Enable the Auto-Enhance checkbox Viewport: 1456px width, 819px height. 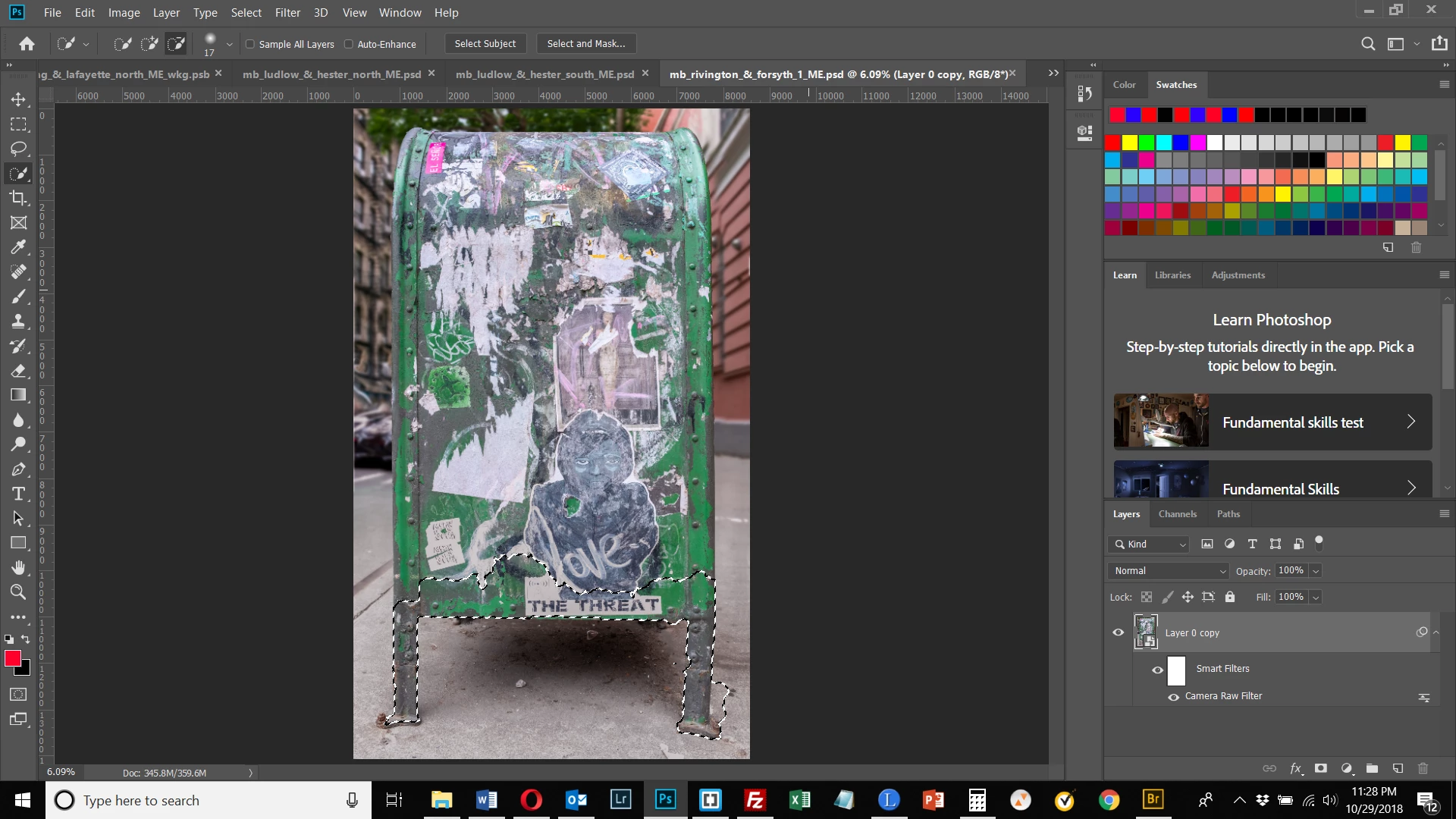click(349, 44)
